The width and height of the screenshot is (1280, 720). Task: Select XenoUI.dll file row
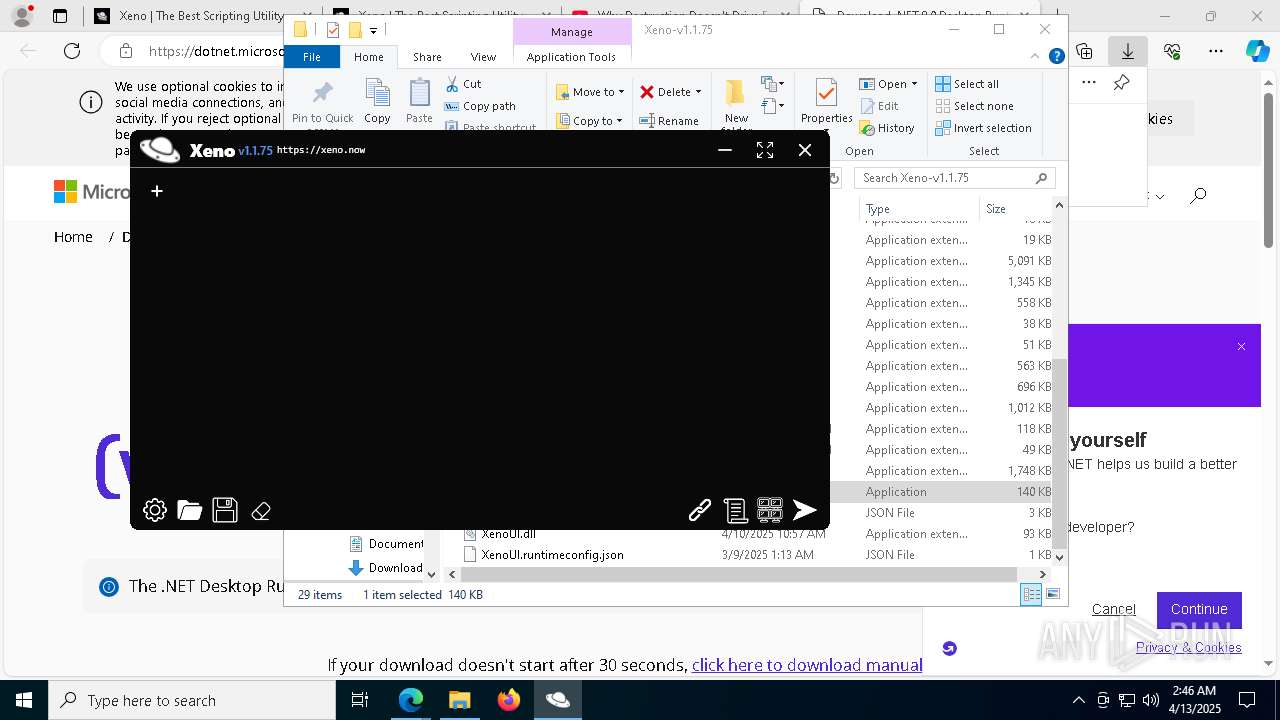(508, 534)
